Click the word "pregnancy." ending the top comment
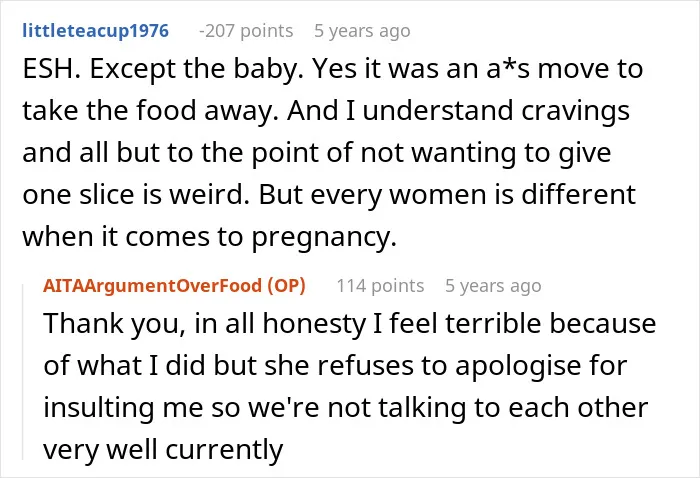This screenshot has width=700, height=478. click(x=325, y=237)
